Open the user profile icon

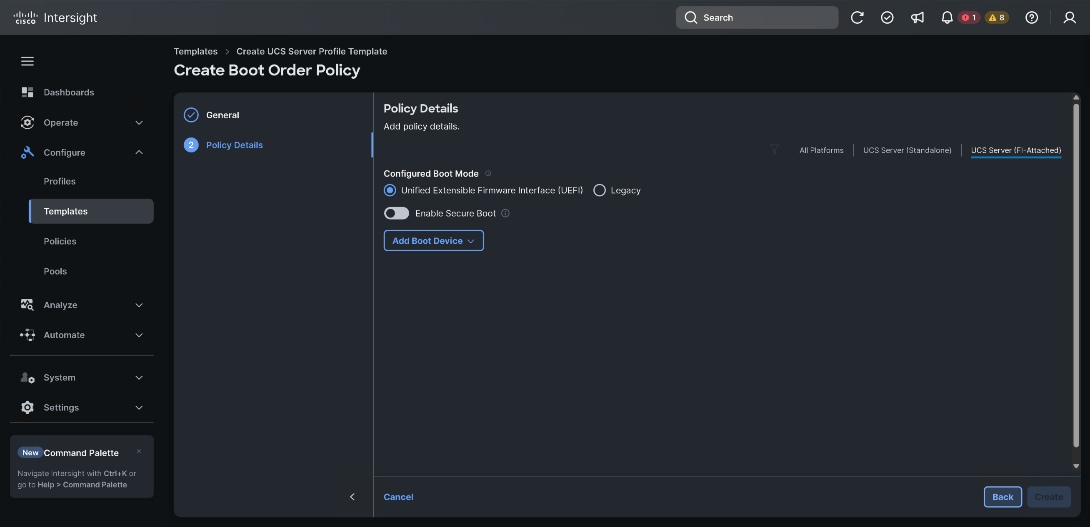(x=1069, y=17)
